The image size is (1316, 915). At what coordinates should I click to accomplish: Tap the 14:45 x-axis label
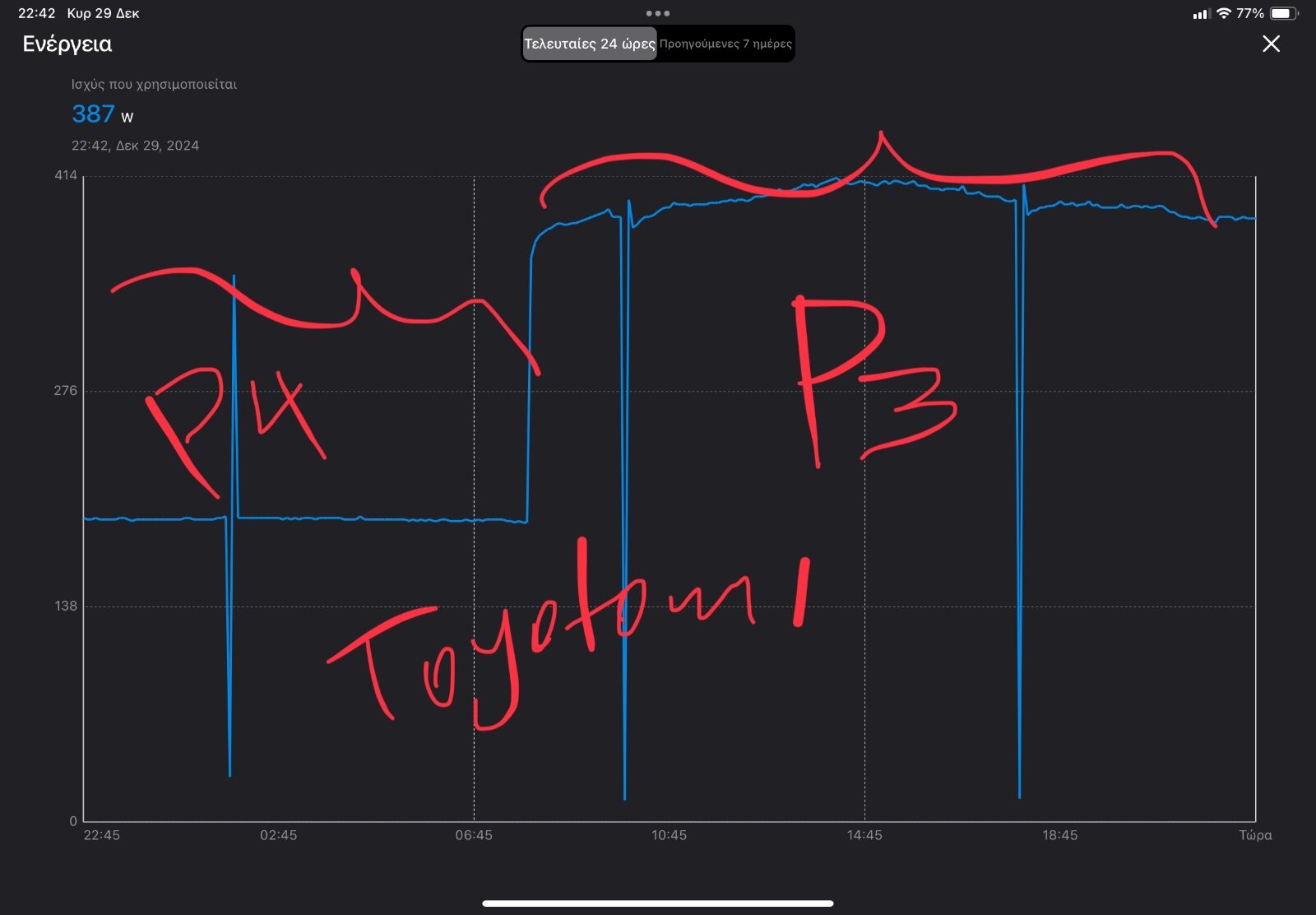[864, 835]
